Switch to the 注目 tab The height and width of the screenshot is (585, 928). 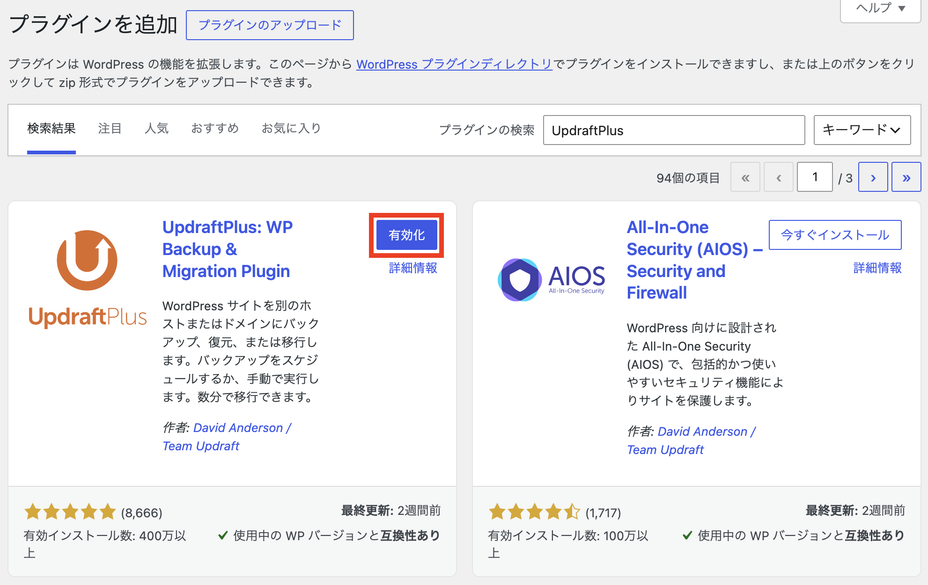pyautogui.click(x=109, y=128)
